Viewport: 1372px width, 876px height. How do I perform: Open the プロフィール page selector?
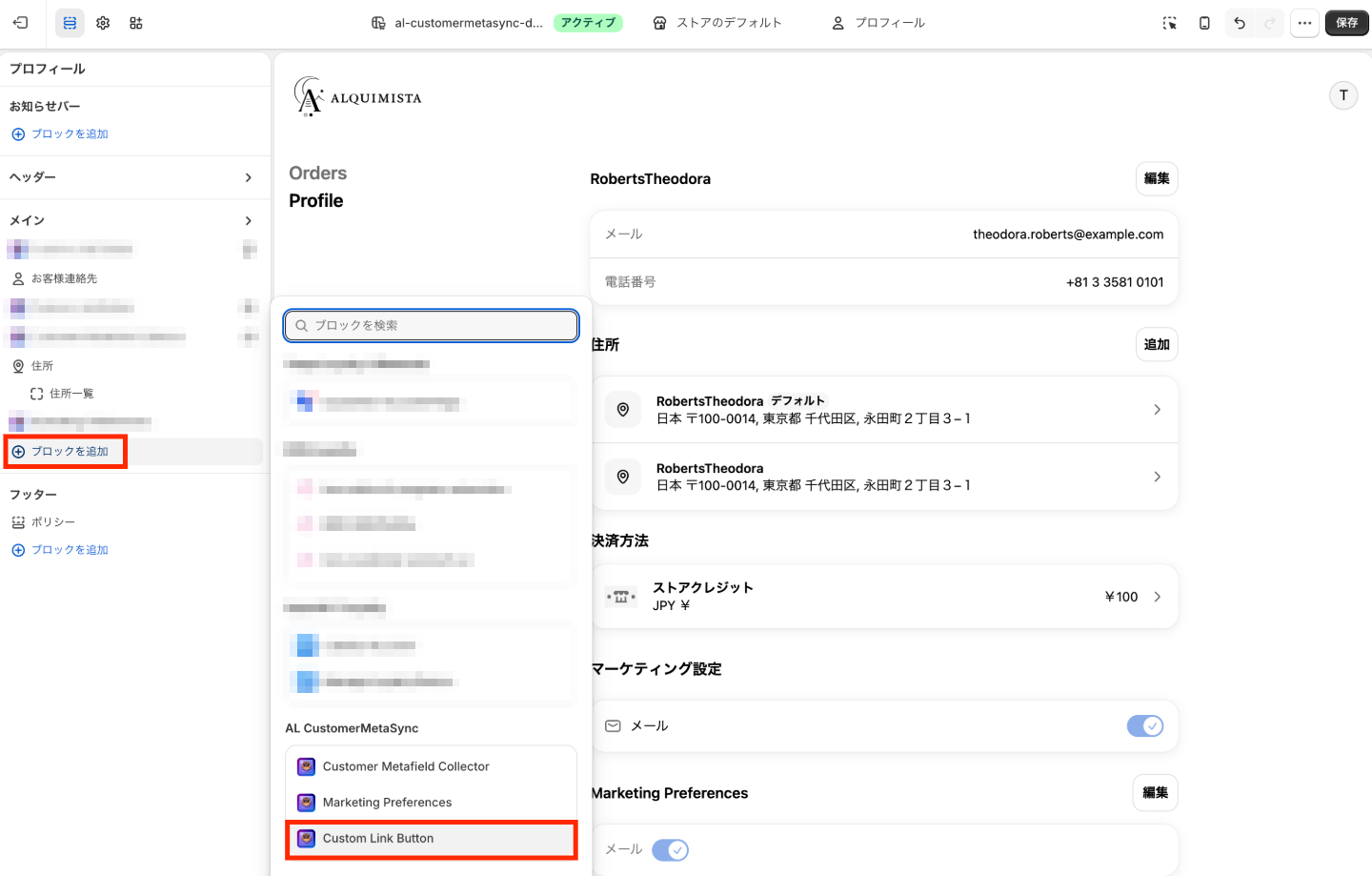(878, 23)
